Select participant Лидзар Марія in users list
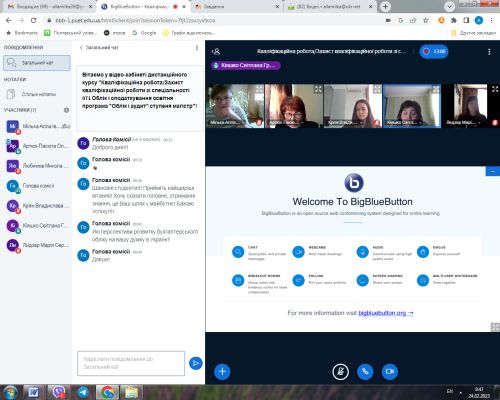This screenshot has height=400, width=500. [37, 245]
